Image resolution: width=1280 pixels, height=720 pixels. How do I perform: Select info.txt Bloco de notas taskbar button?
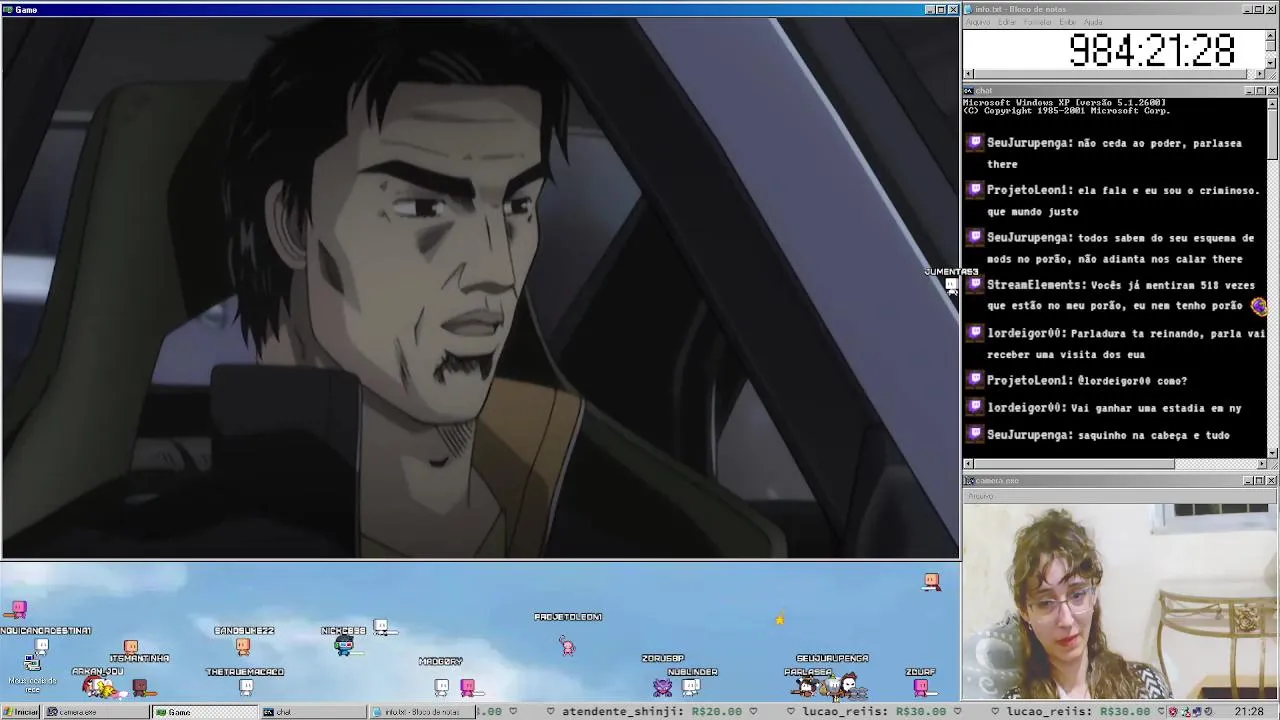[x=422, y=712]
